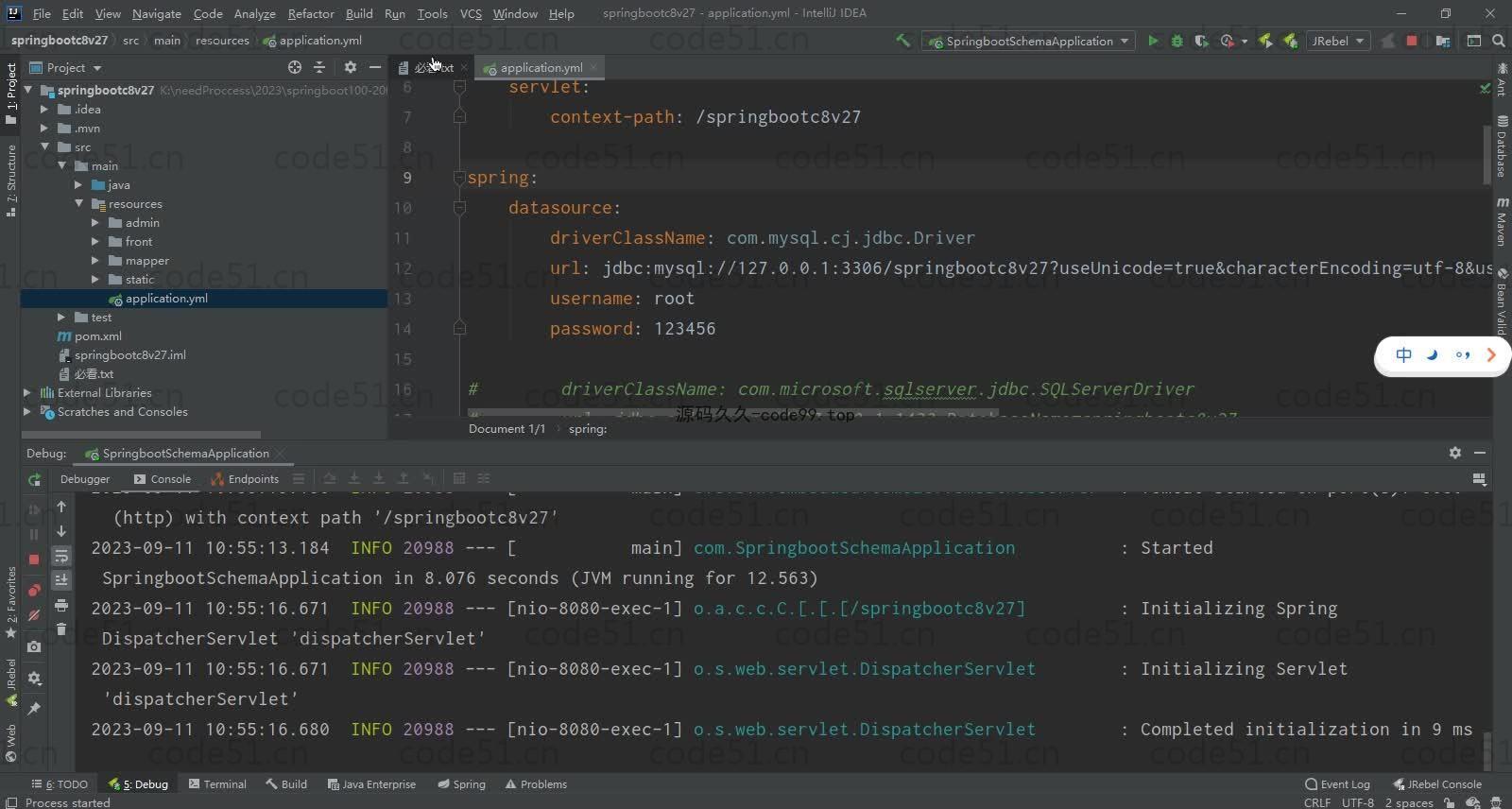
Task: Expand the .idea folder
Action: click(x=44, y=110)
